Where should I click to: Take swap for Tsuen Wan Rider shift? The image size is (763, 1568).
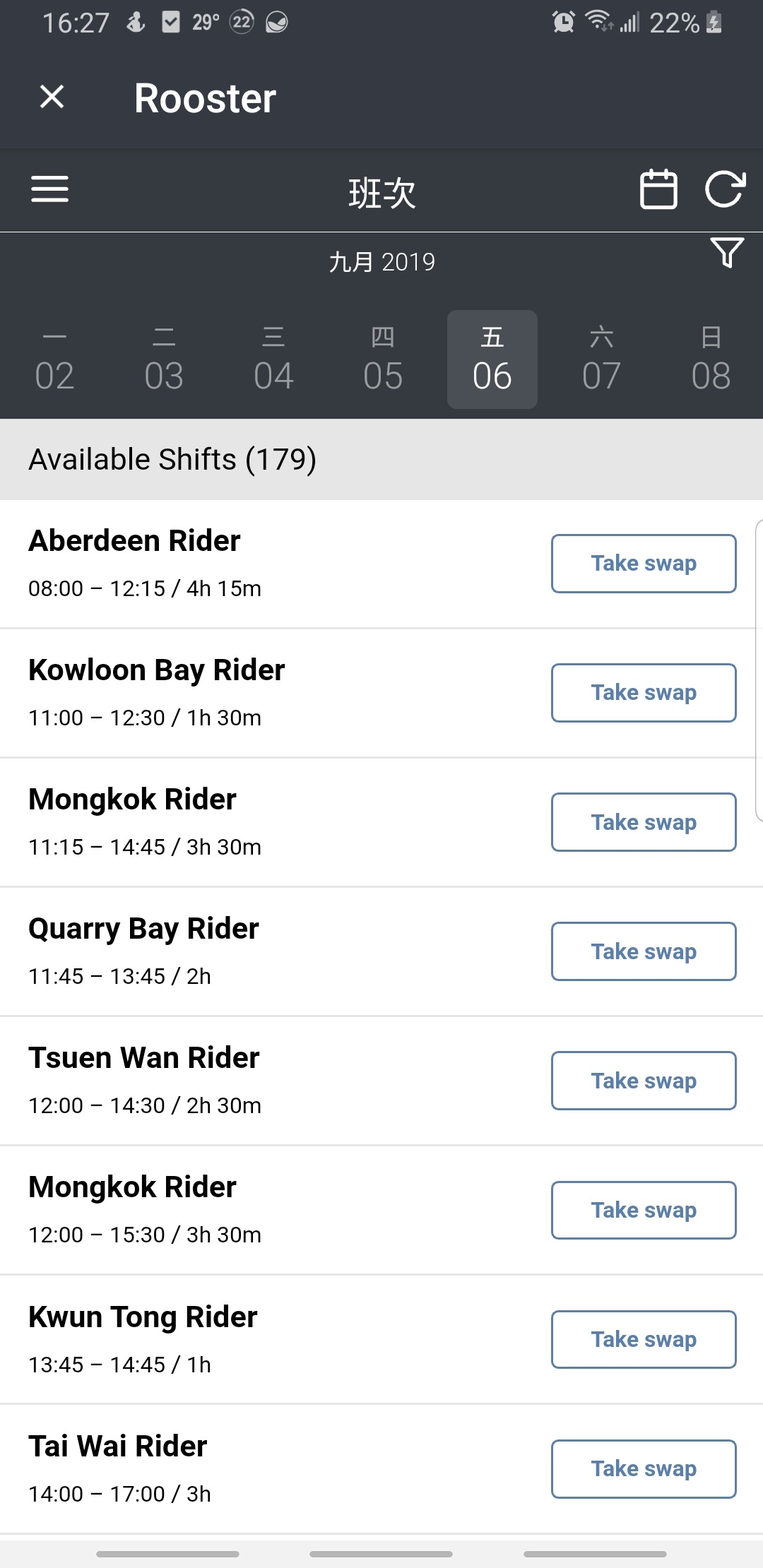click(644, 1081)
